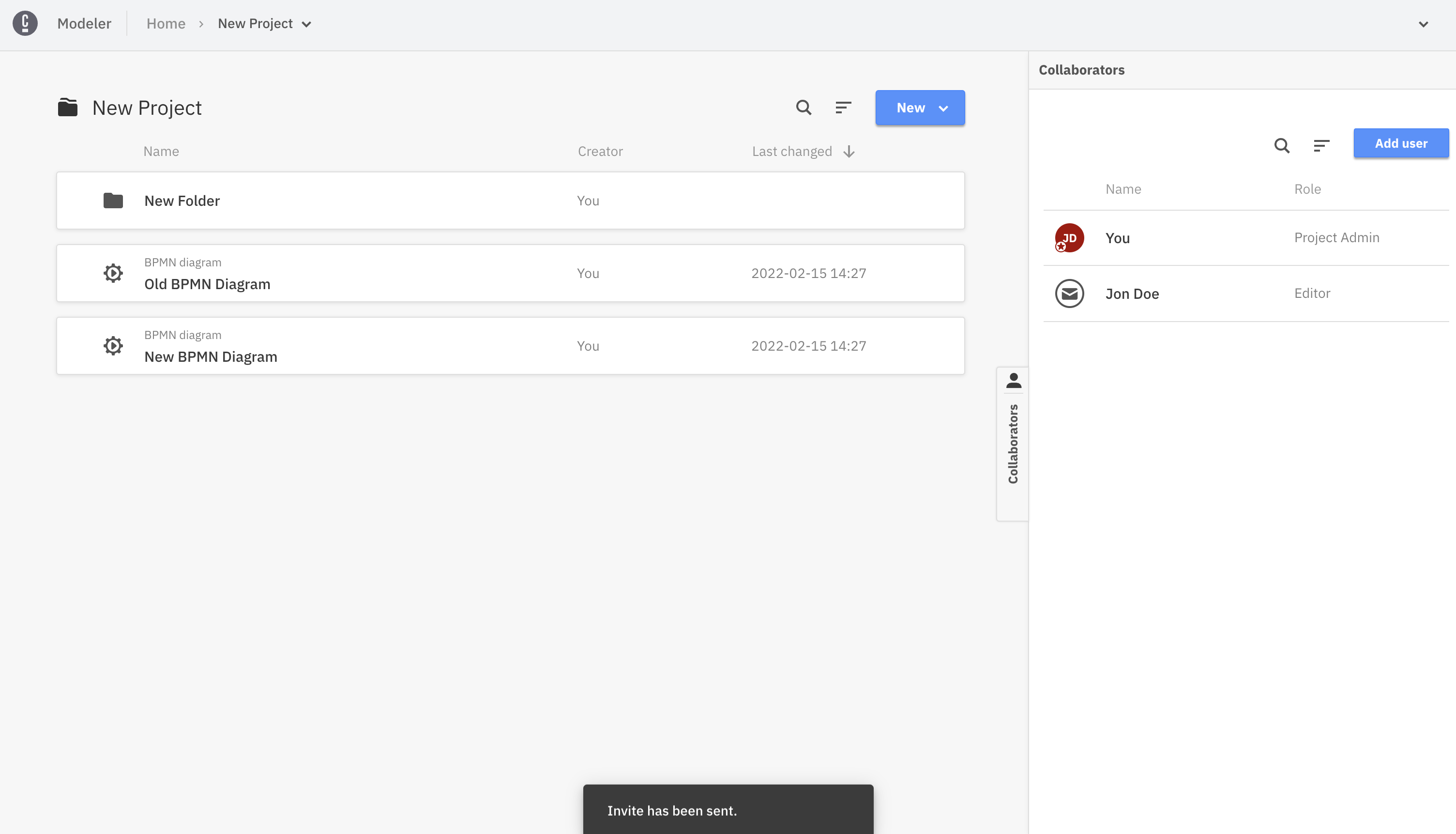Viewport: 1456px width, 834px height.
Task: Click Jon Doe's pending invite envelope icon
Action: [1069, 293]
